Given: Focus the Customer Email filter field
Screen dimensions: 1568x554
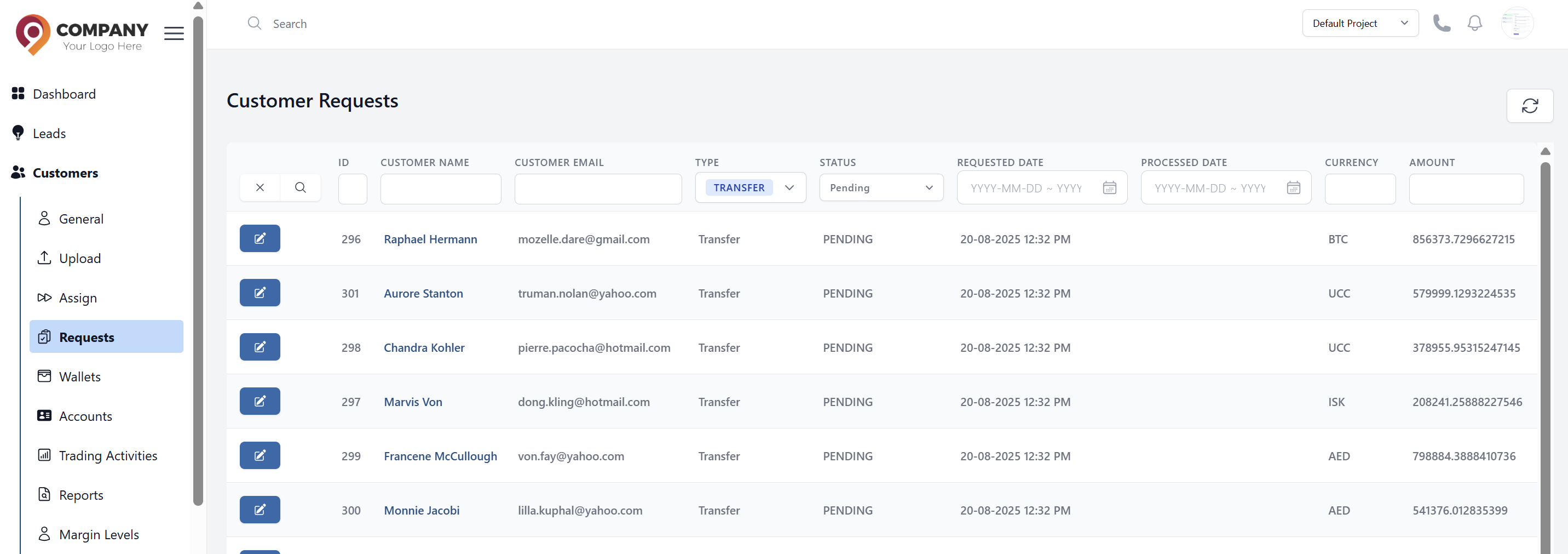Looking at the screenshot, I should 598,189.
